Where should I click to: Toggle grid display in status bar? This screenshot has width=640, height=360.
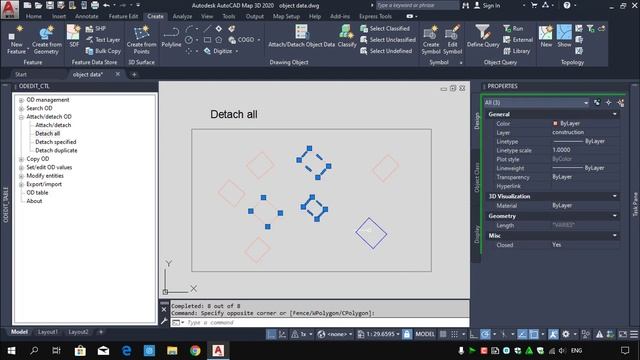coord(443,334)
